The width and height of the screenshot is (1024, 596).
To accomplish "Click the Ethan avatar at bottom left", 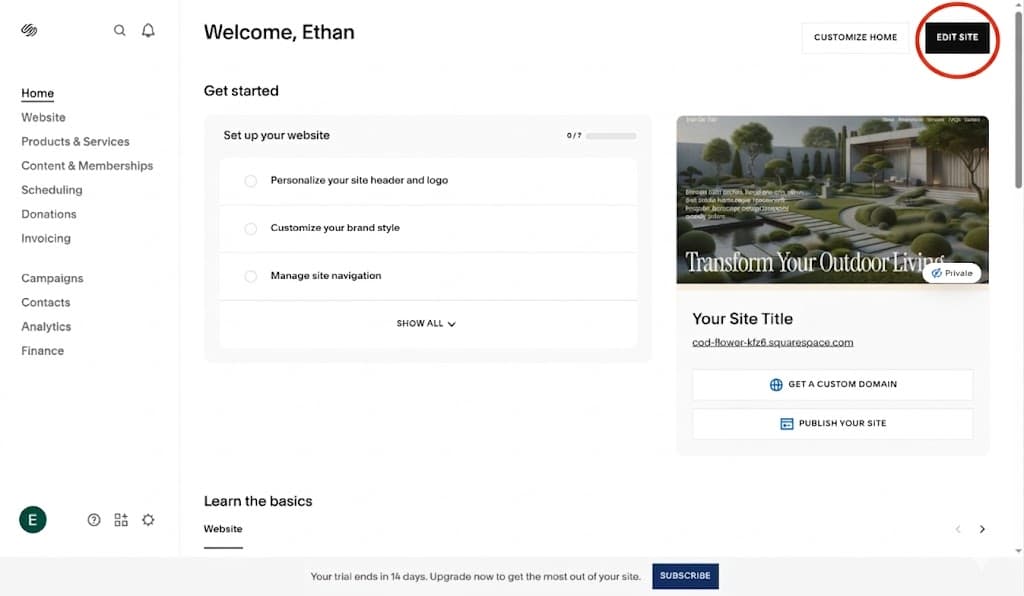I will (x=32, y=519).
